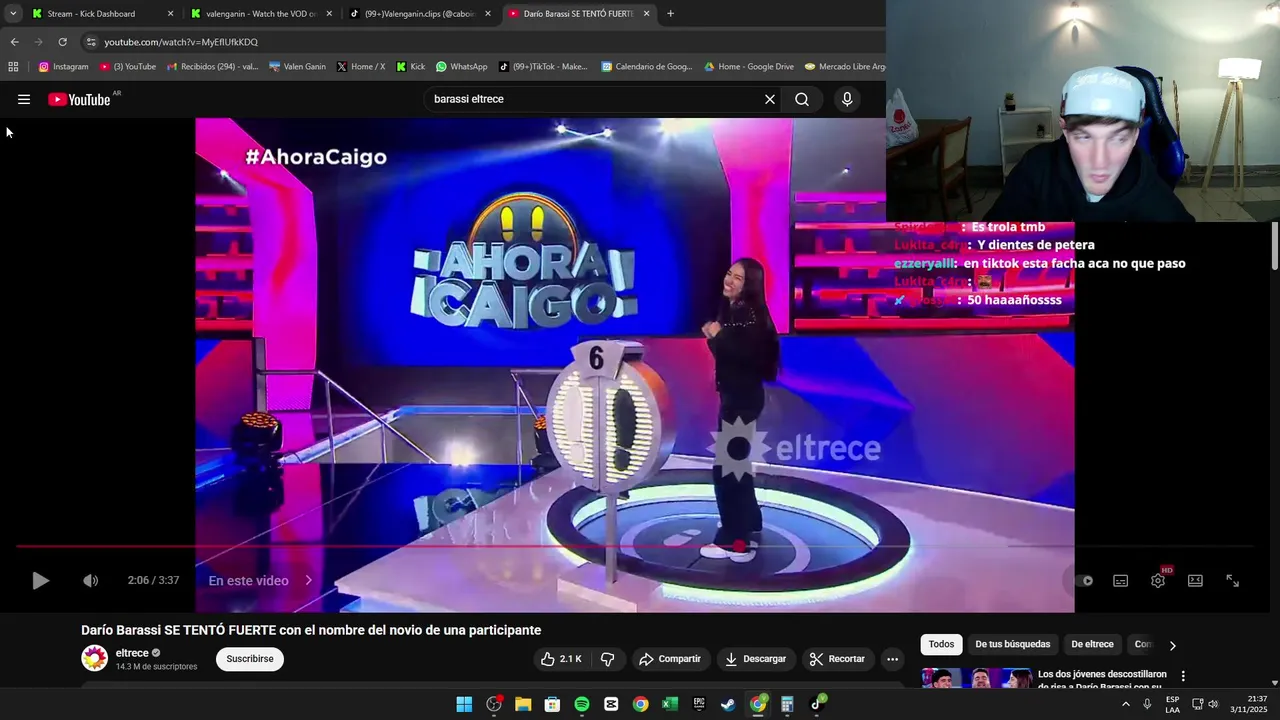The width and height of the screenshot is (1280, 720).
Task: Open the '(3) YouTube' bookmark
Action: [128, 67]
